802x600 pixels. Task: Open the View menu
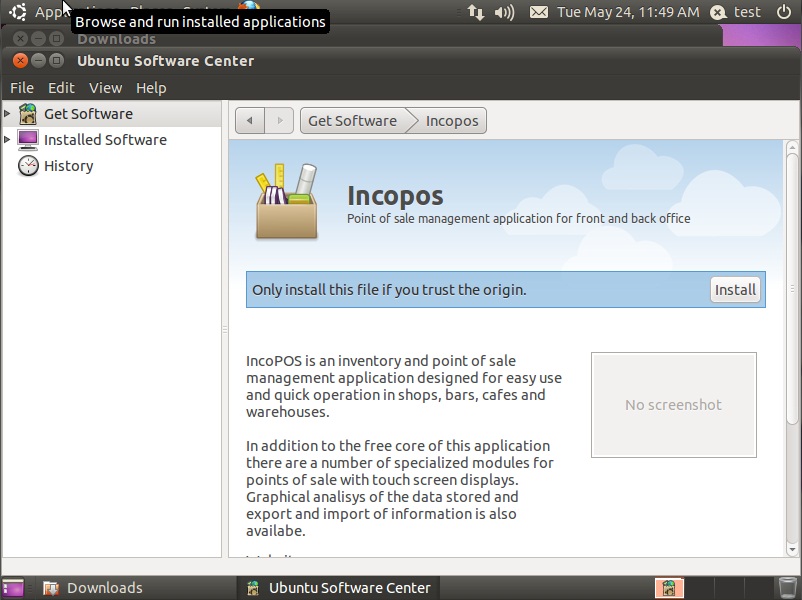(105, 88)
